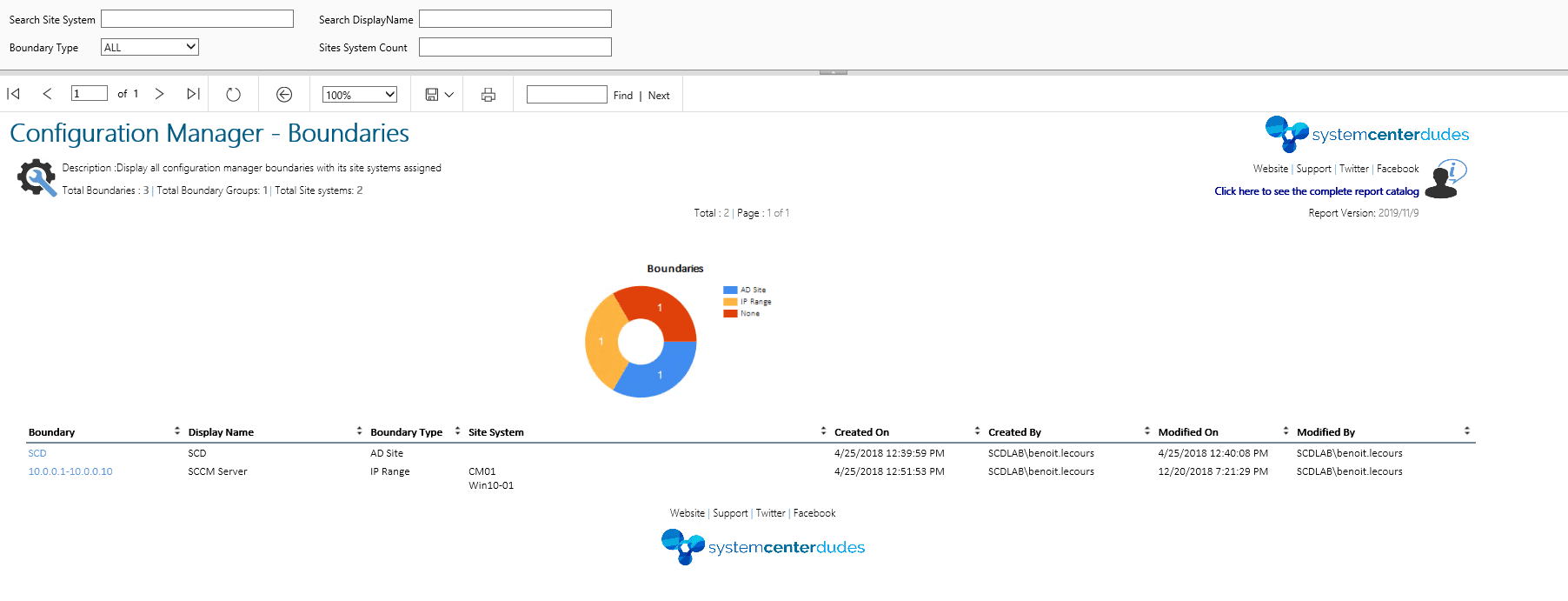This screenshot has width=1568, height=601.
Task: Open the export save menu
Action: tap(439, 95)
